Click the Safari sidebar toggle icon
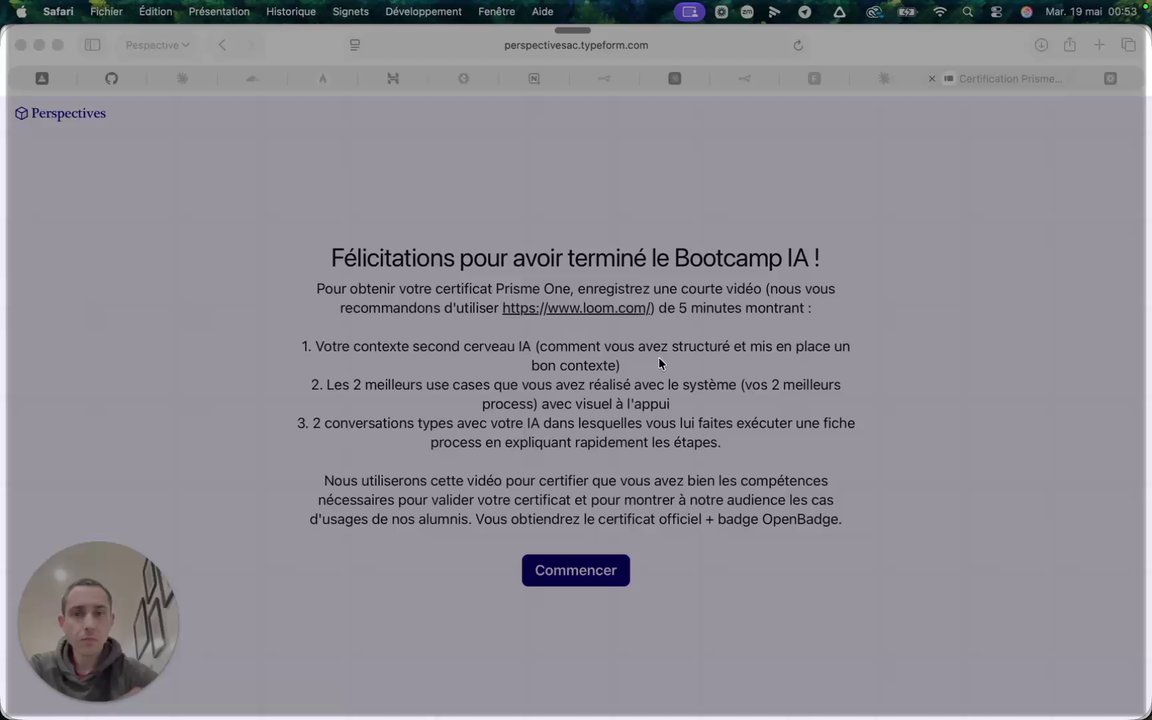 (x=92, y=45)
